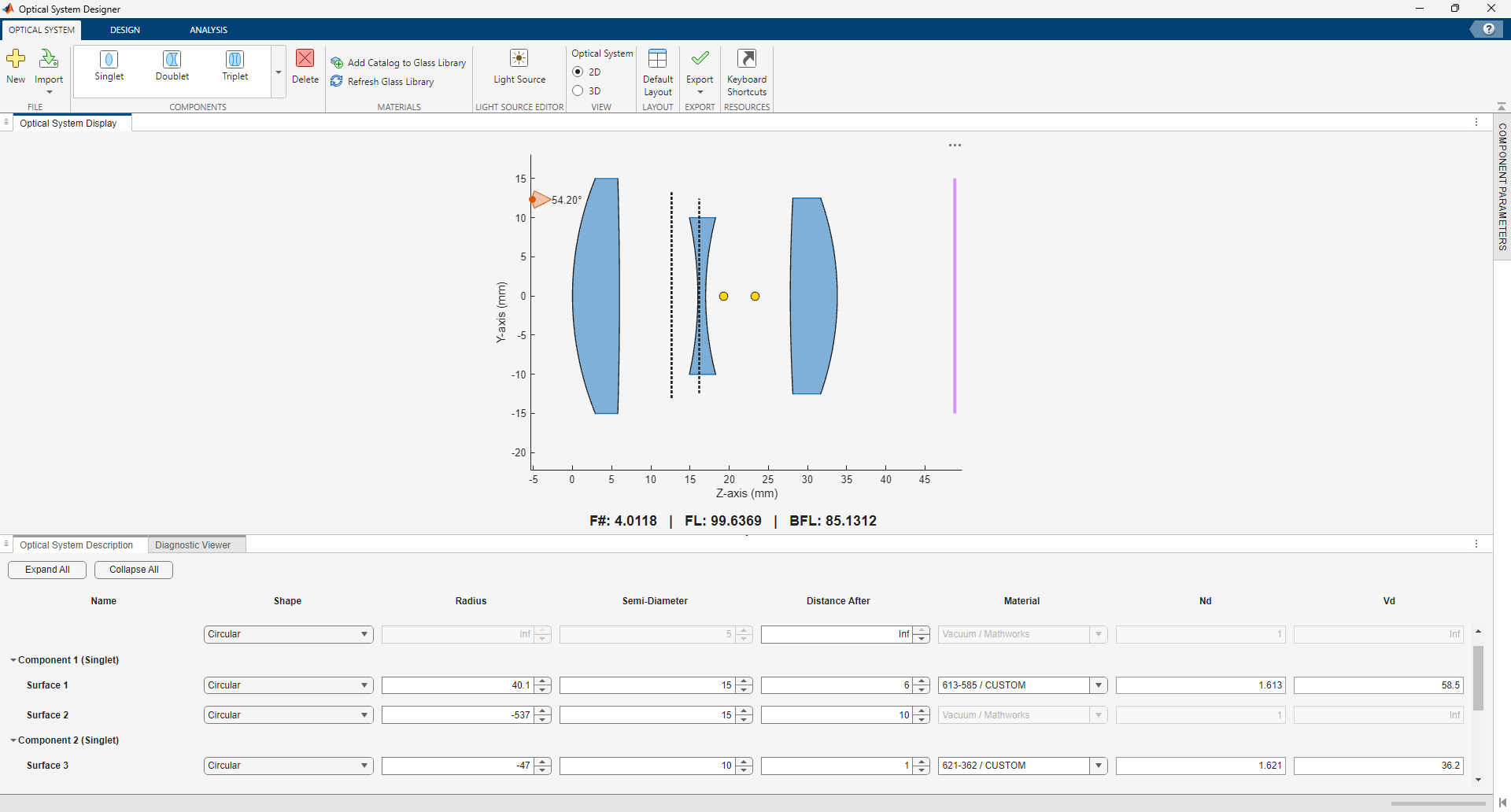Open the Light Source editor
This screenshot has height=812, width=1511.
pos(519,67)
